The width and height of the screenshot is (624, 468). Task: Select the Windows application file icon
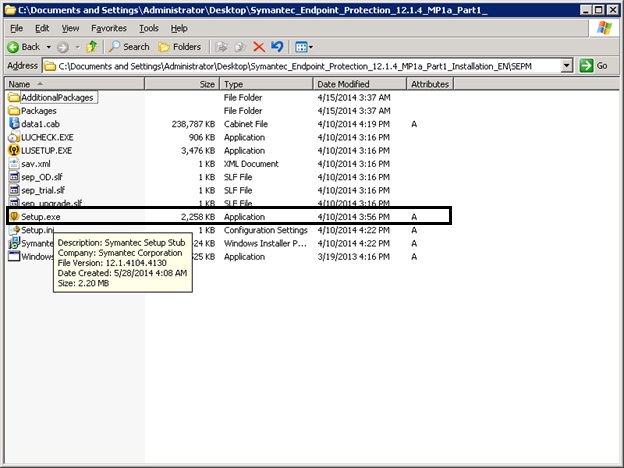(x=14, y=256)
